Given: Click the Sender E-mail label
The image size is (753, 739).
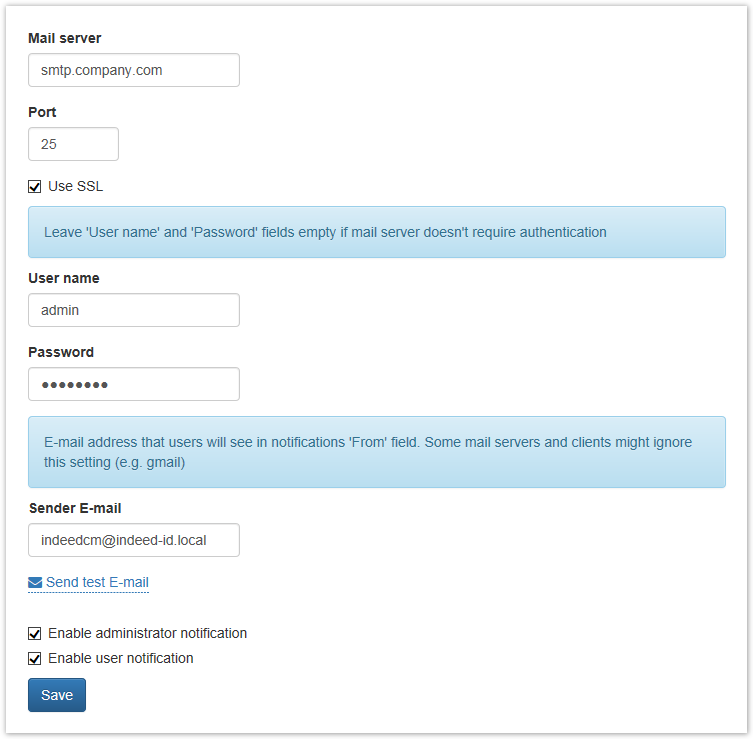Looking at the screenshot, I should point(75,509).
